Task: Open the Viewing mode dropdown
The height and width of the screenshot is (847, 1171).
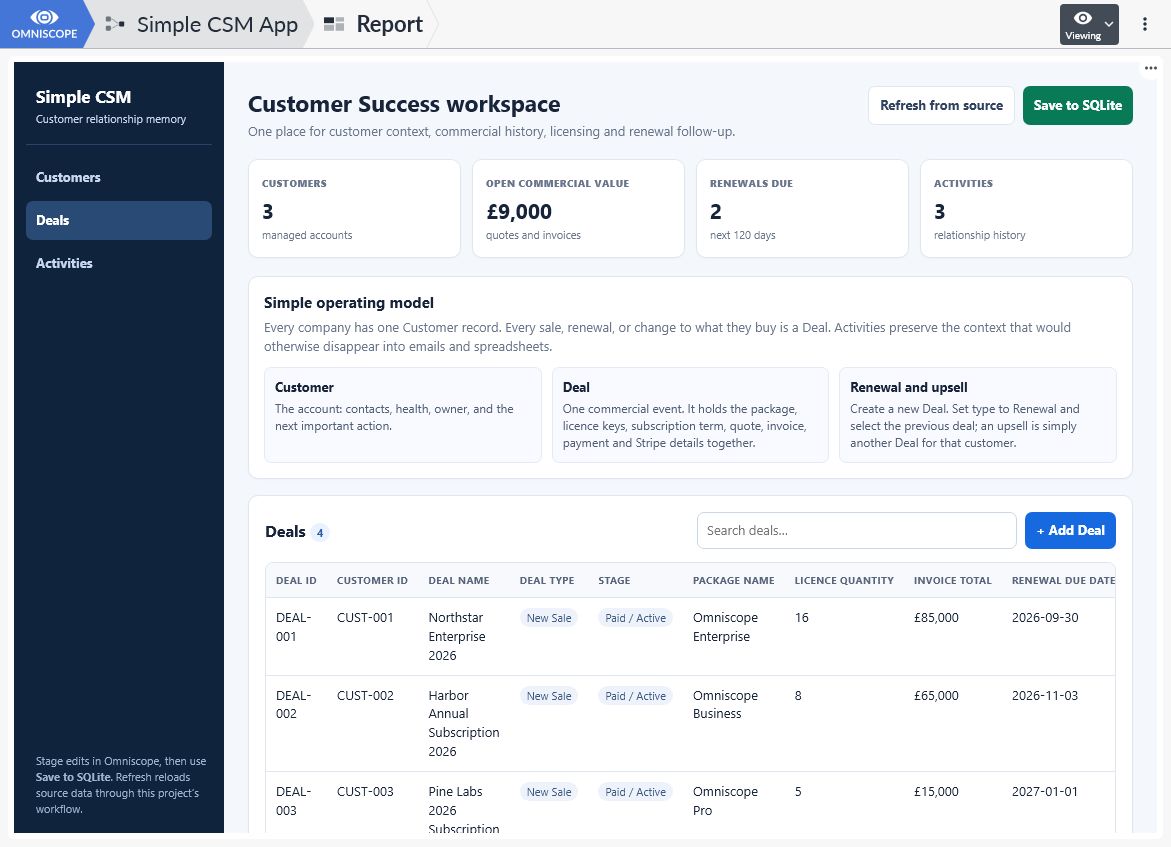Action: point(1089,25)
